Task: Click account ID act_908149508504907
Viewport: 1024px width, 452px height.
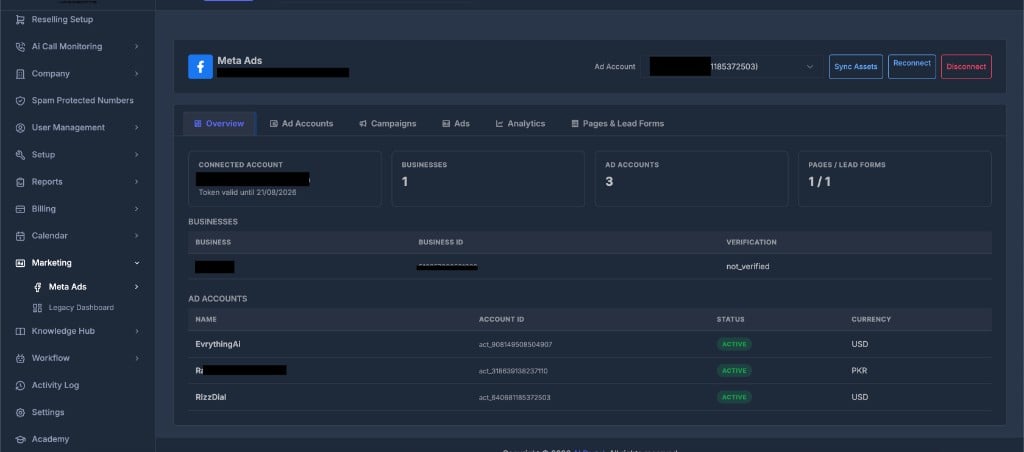Action: (x=515, y=344)
